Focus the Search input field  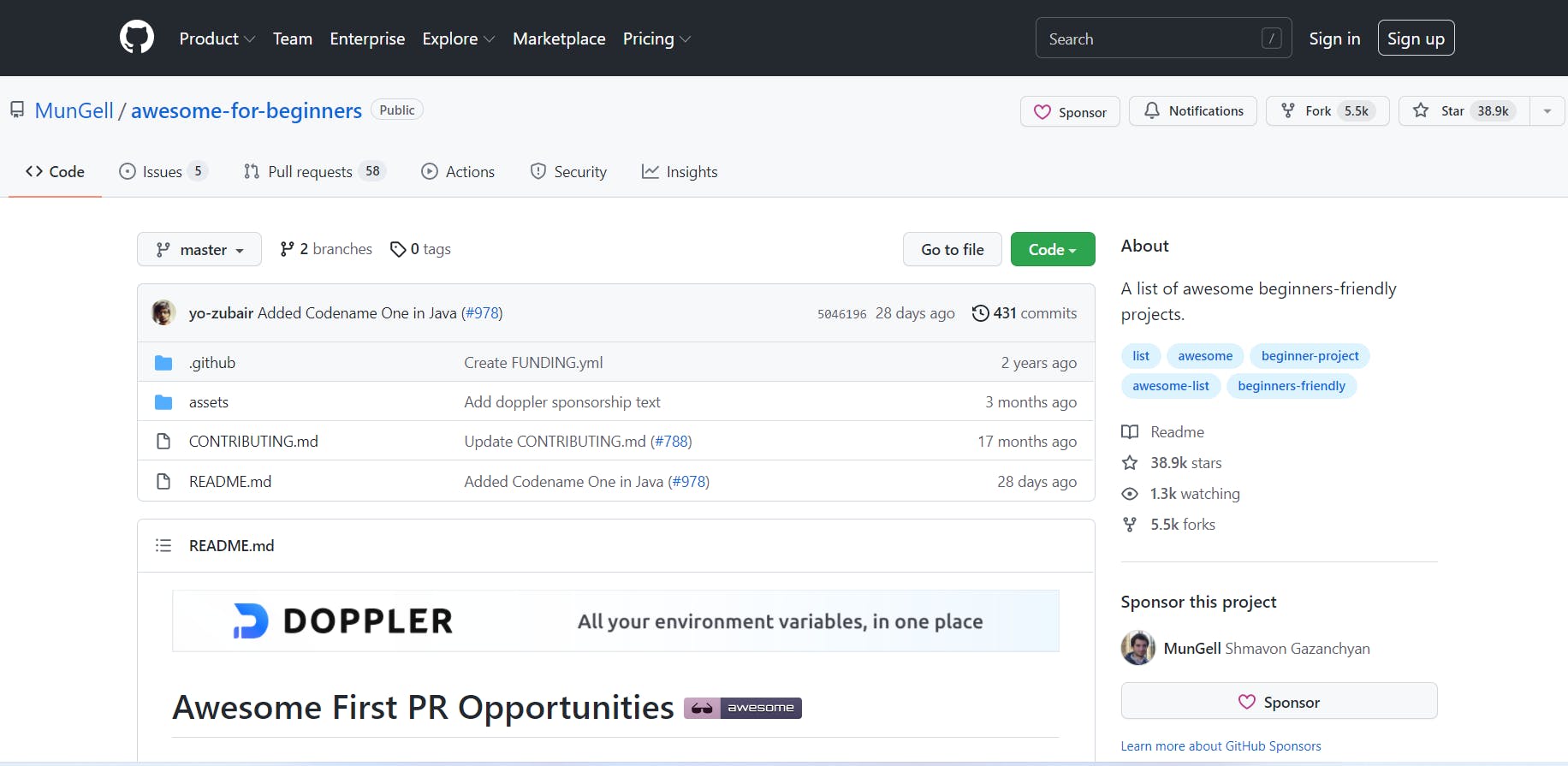1163,38
